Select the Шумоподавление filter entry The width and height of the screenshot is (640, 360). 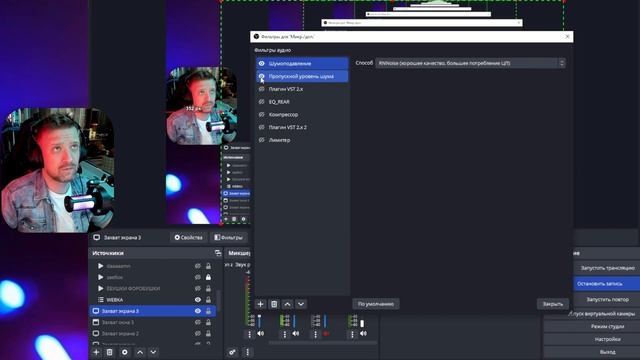(302, 64)
